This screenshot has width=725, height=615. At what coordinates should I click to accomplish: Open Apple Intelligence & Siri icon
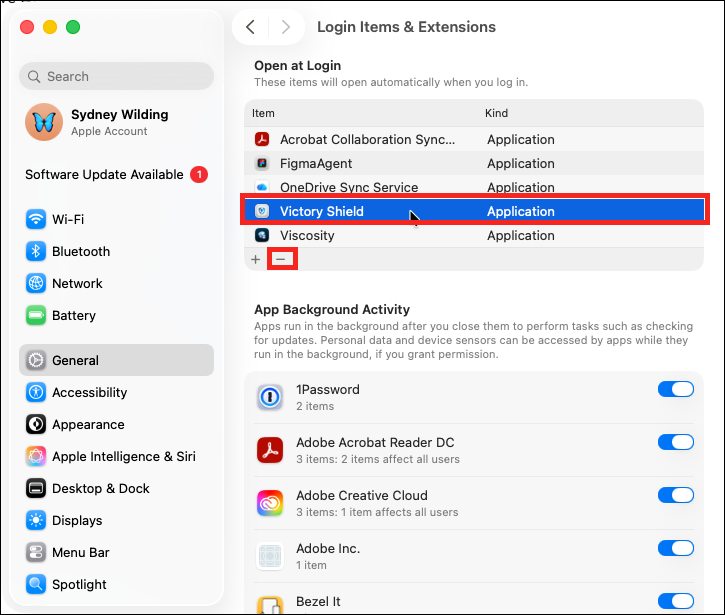tap(36, 456)
